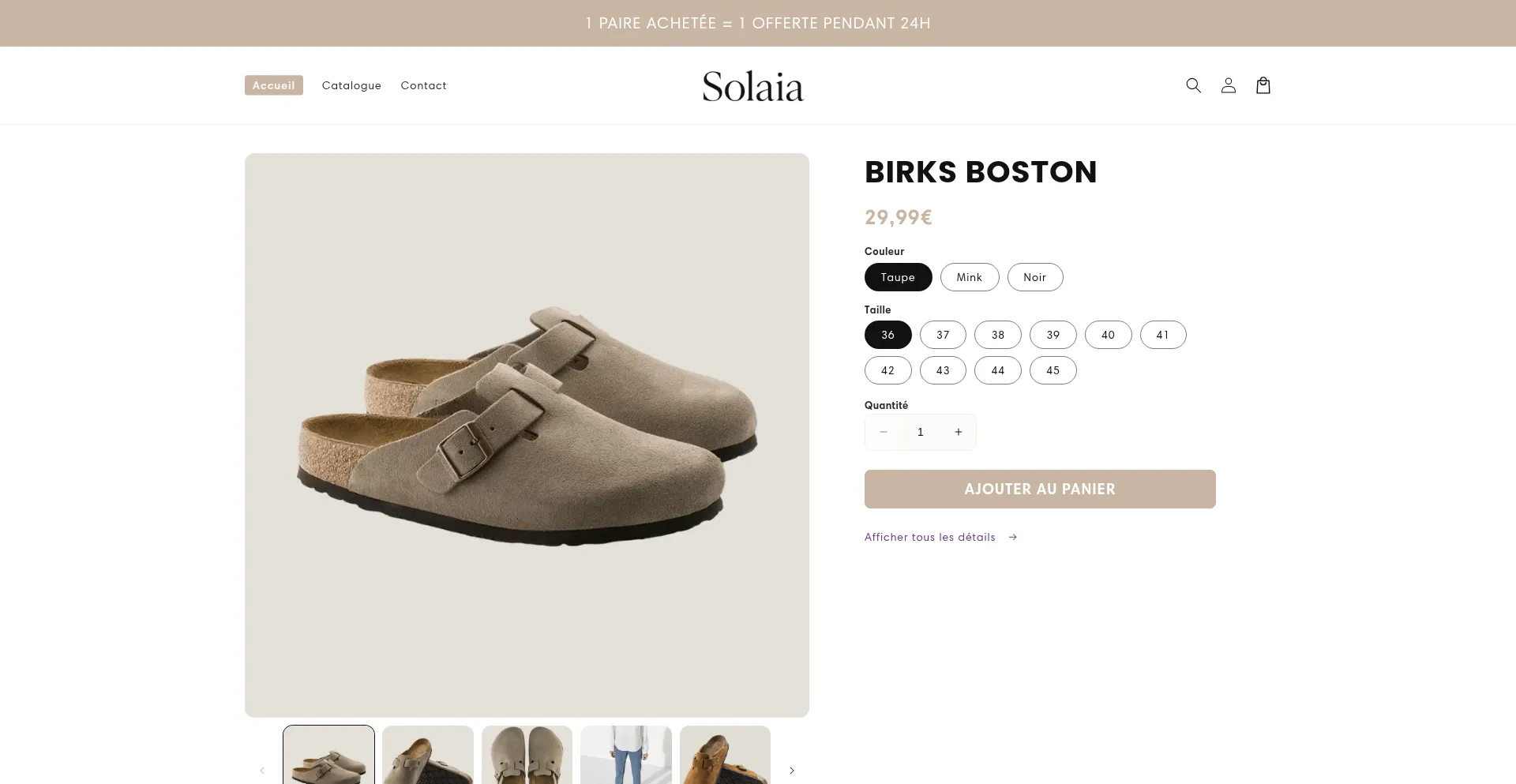Select the Mink color option
Image resolution: width=1516 pixels, height=784 pixels.
pyautogui.click(x=970, y=277)
